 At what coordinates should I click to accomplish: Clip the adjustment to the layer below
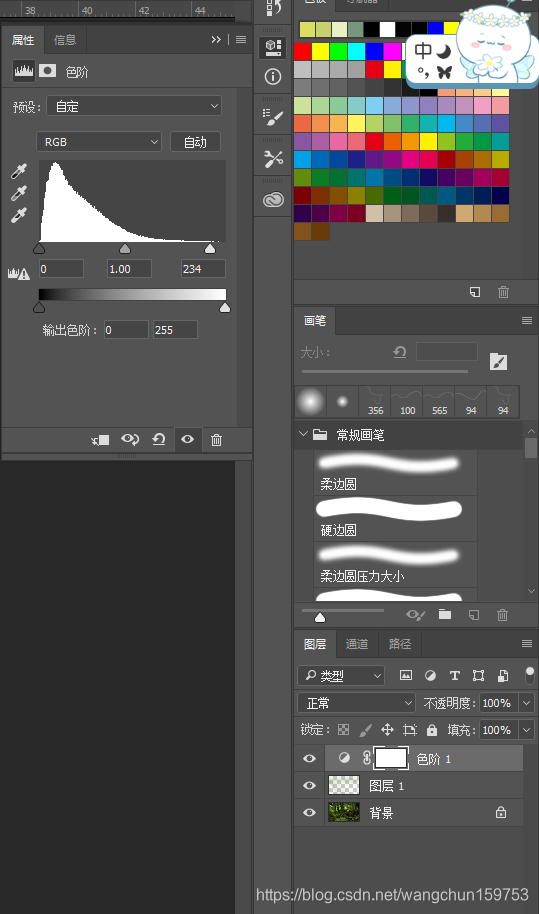click(100, 440)
